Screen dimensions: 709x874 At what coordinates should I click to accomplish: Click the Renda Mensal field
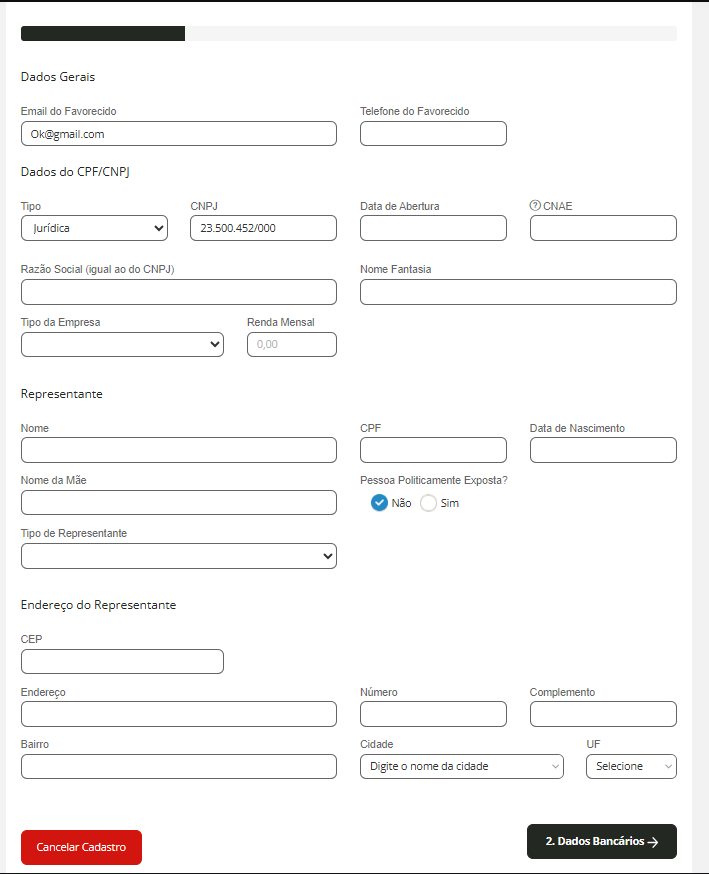[292, 344]
